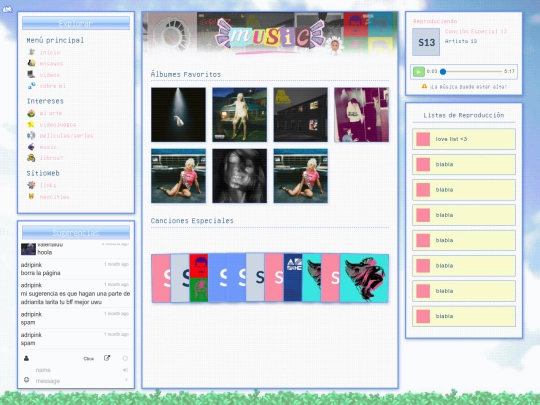540x405 pixels.
Task: Click the ensayos icon in the sidebar
Action: click(31, 63)
